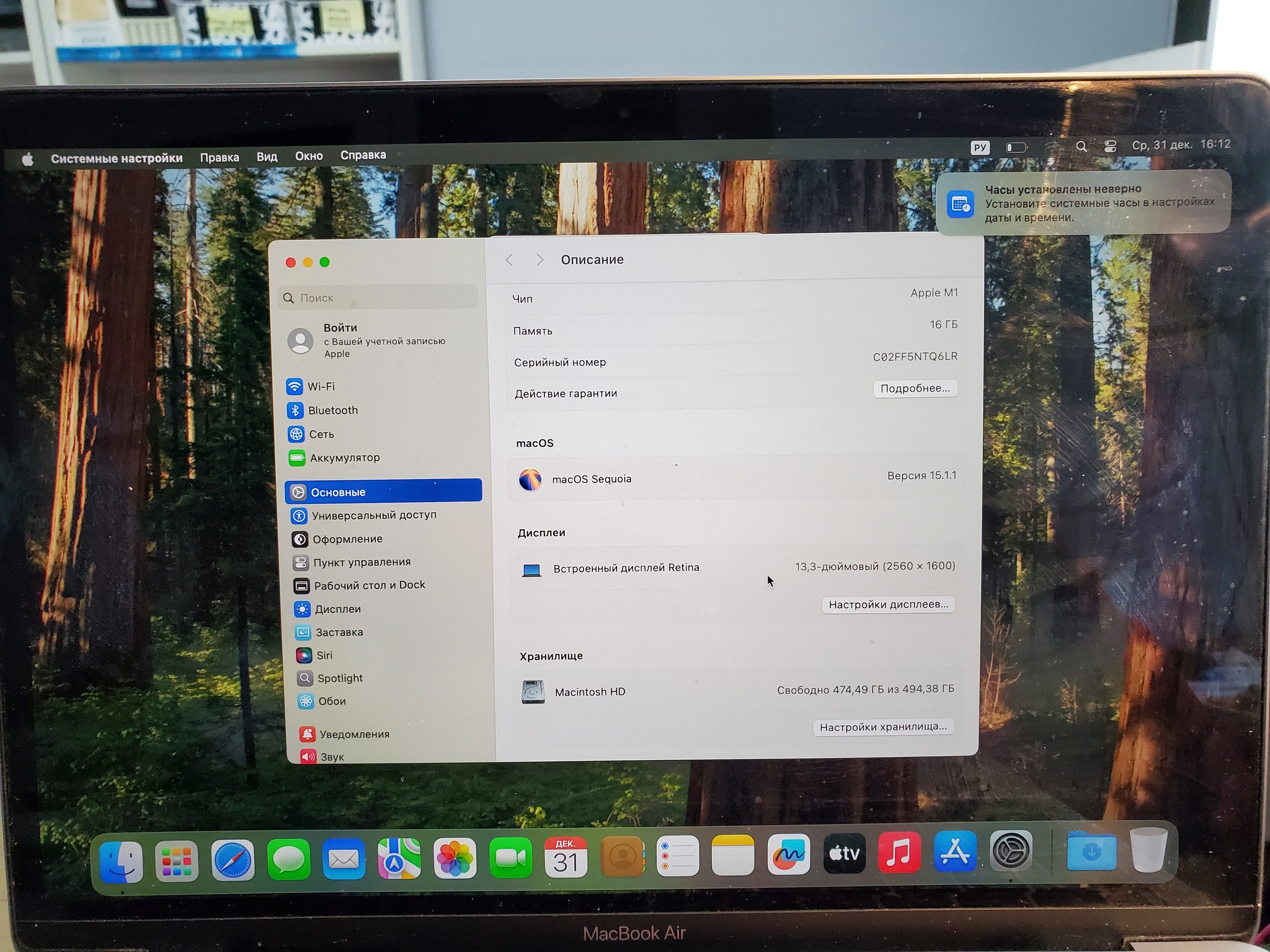The height and width of the screenshot is (952, 1270).
Task: Open the Вид menu
Action: [267, 157]
